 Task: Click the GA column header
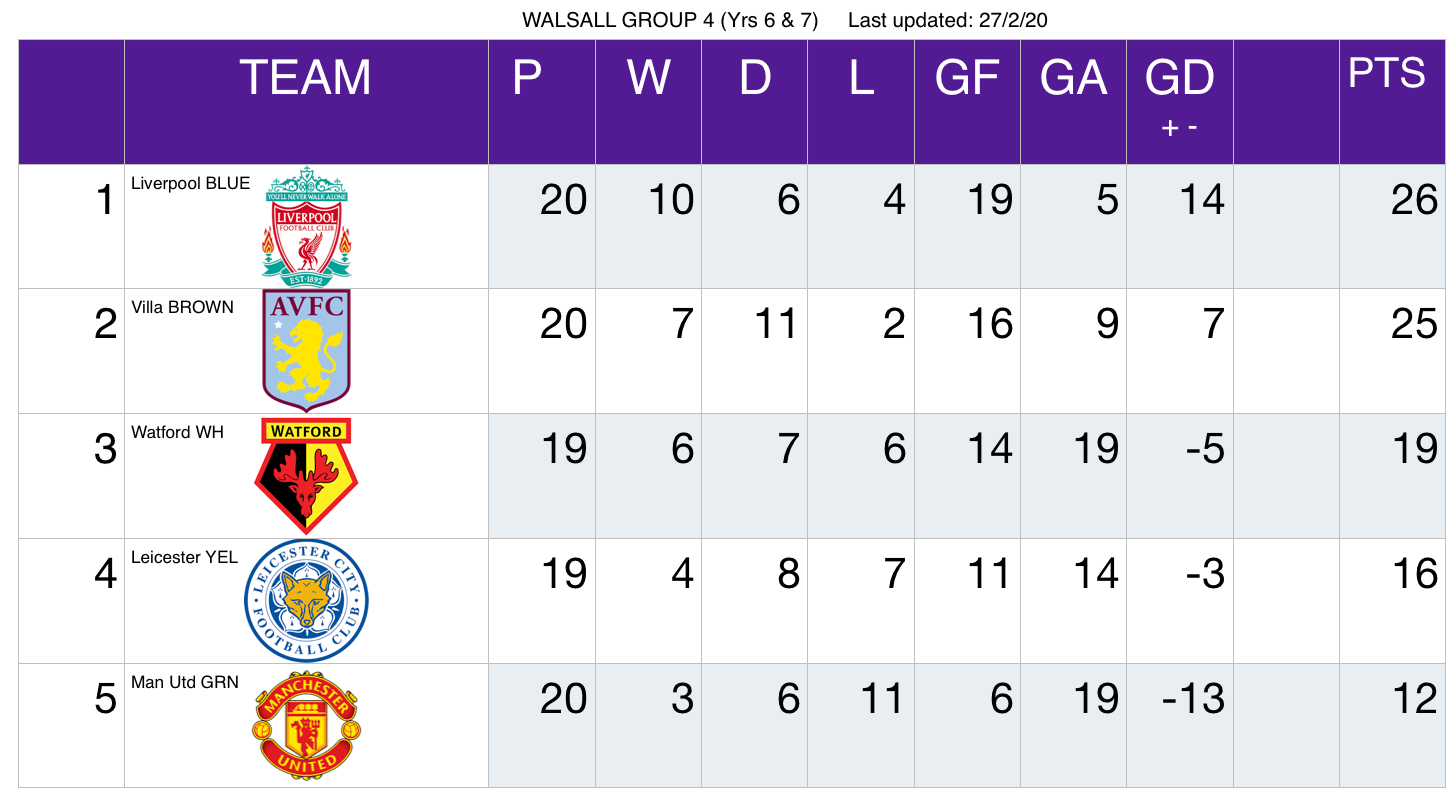pyautogui.click(x=1073, y=78)
